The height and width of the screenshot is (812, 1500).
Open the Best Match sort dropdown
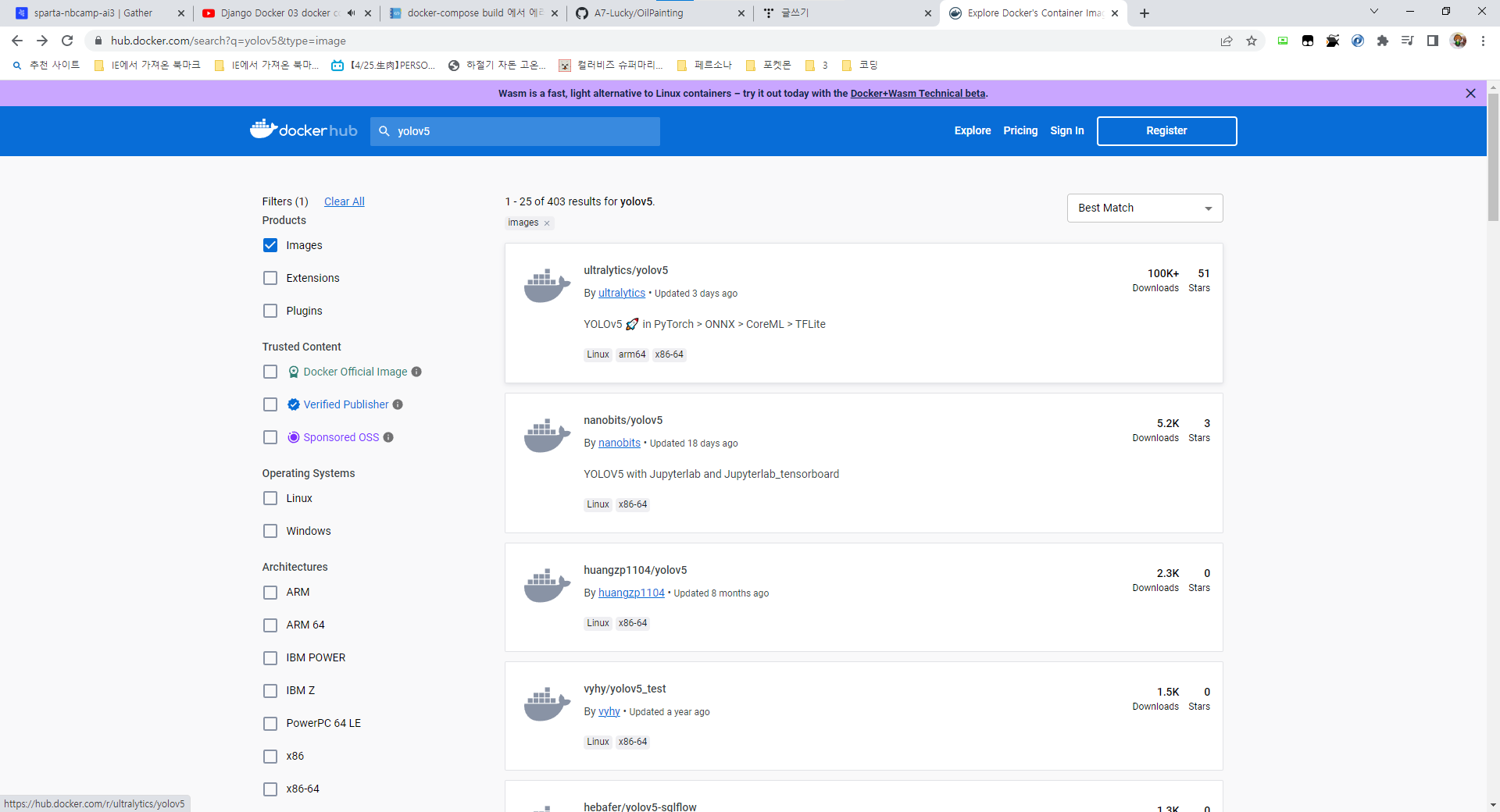pyautogui.click(x=1145, y=208)
